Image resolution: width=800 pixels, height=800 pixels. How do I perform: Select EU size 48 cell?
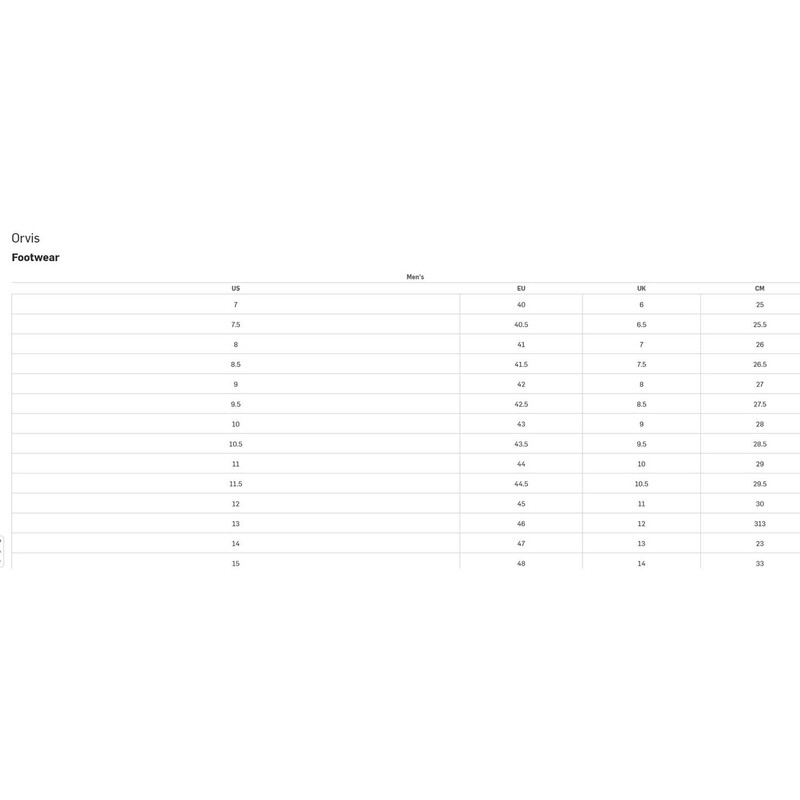coord(521,563)
